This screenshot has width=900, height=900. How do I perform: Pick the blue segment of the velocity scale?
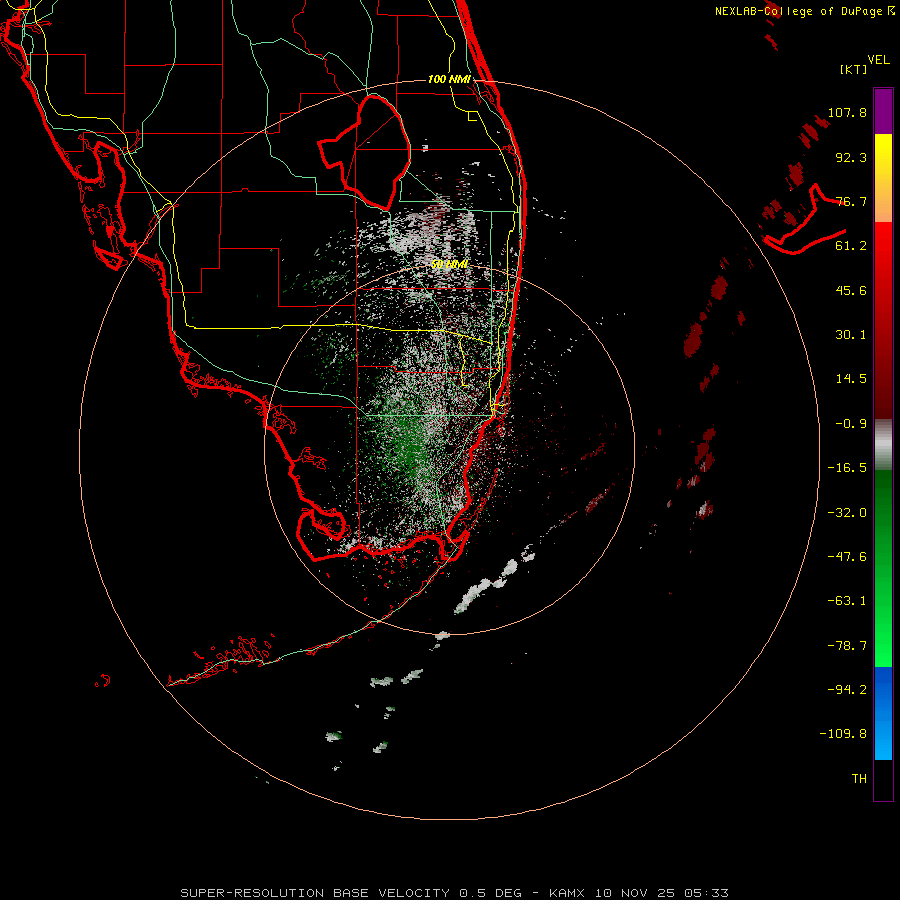click(883, 713)
